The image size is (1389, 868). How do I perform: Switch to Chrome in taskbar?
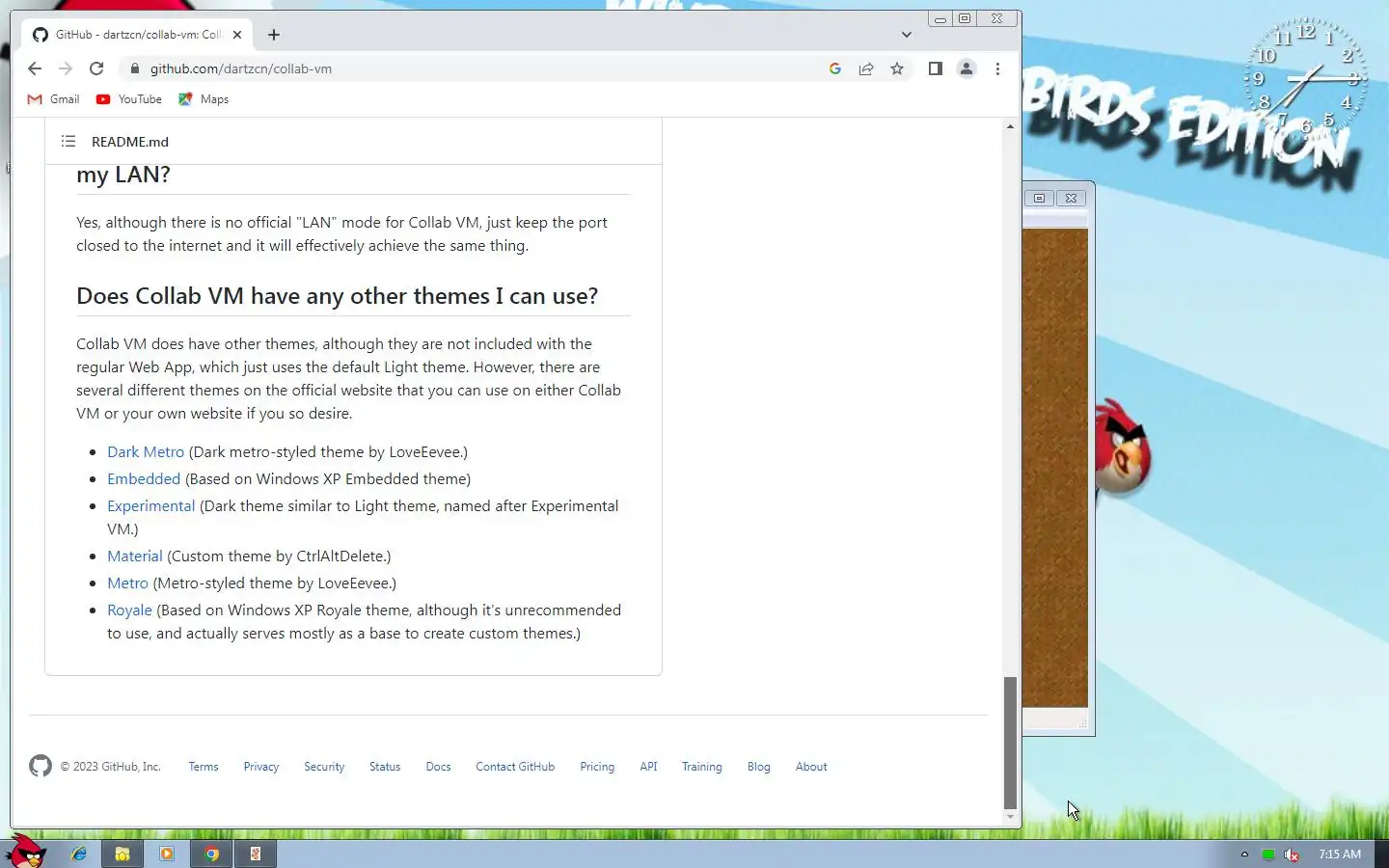click(x=211, y=854)
